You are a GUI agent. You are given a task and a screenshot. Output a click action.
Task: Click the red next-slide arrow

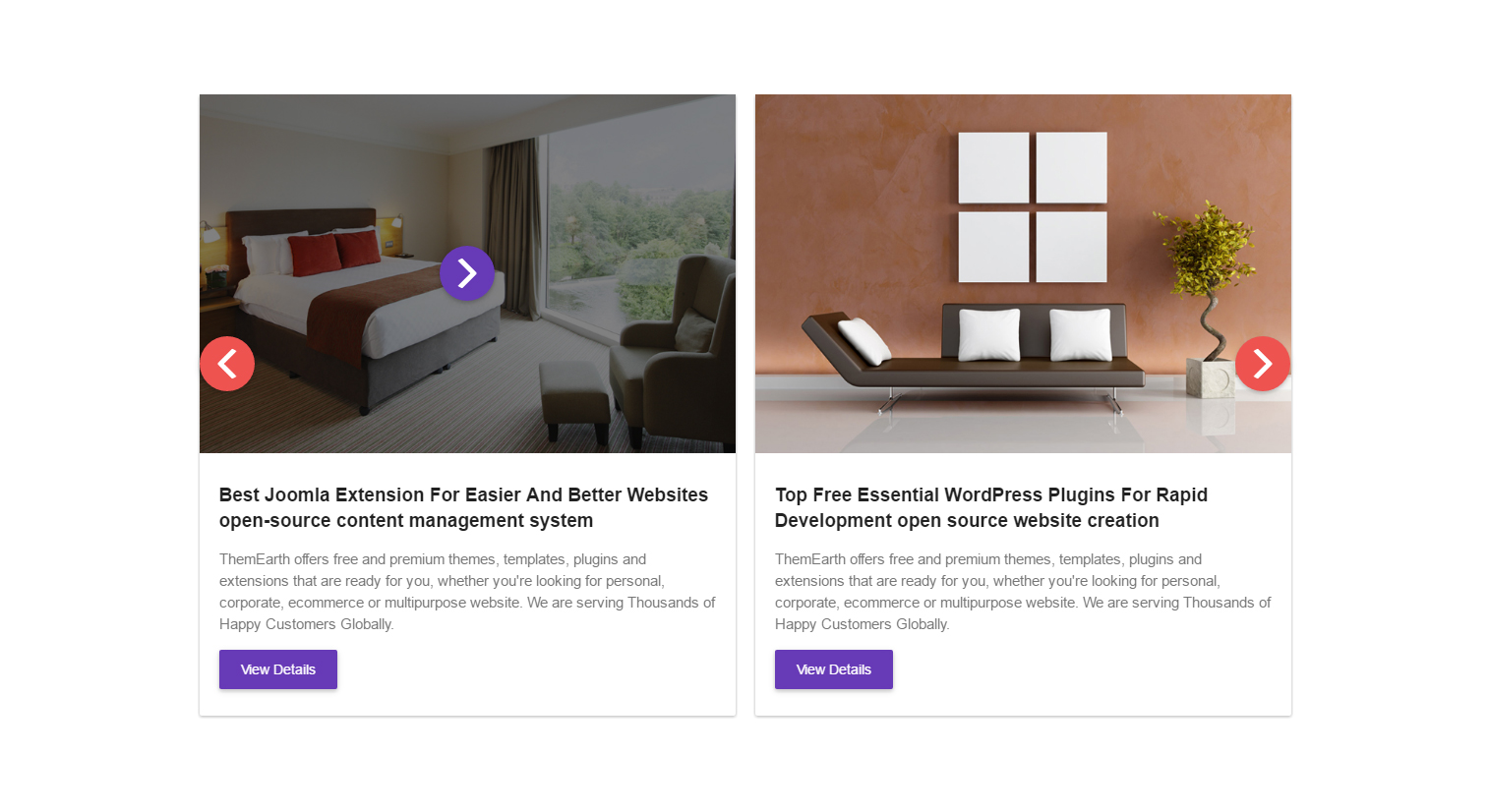(1263, 364)
